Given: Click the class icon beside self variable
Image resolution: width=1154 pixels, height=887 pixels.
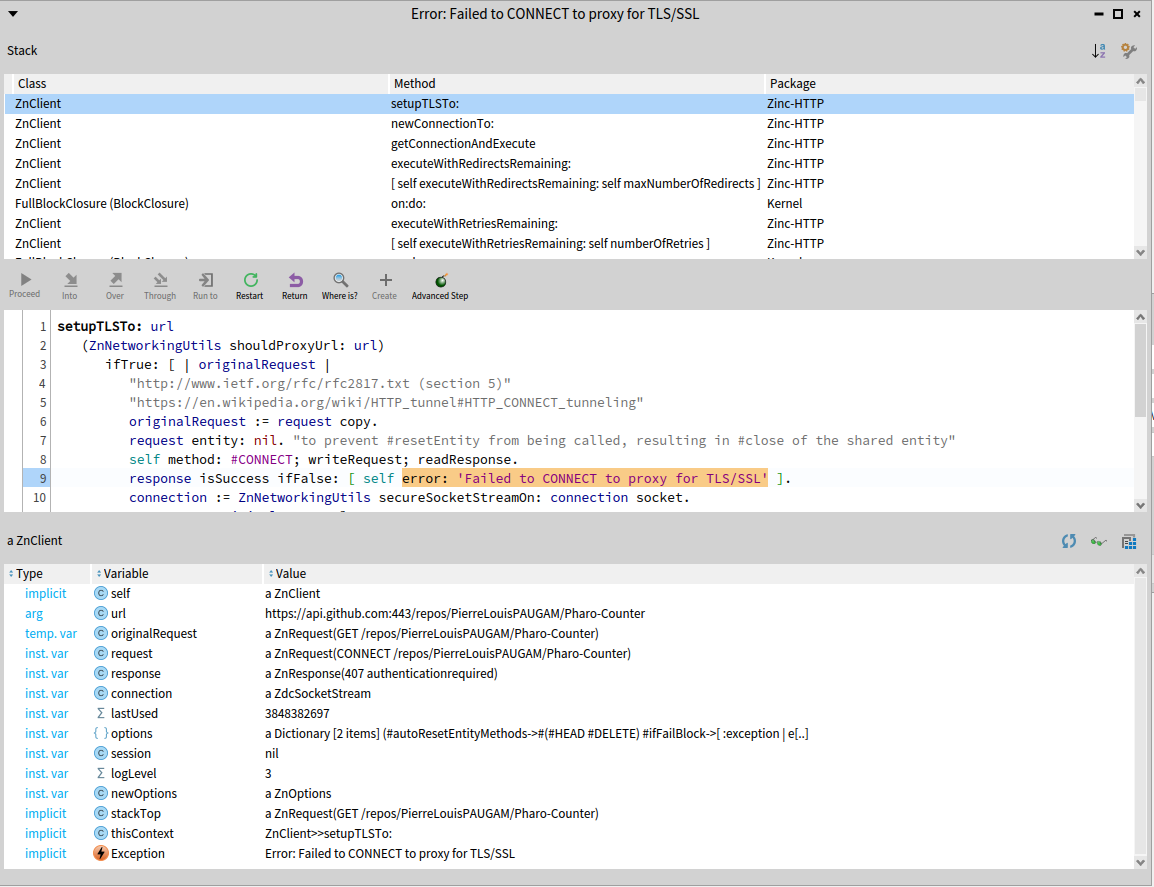Looking at the screenshot, I should pyautogui.click(x=101, y=593).
